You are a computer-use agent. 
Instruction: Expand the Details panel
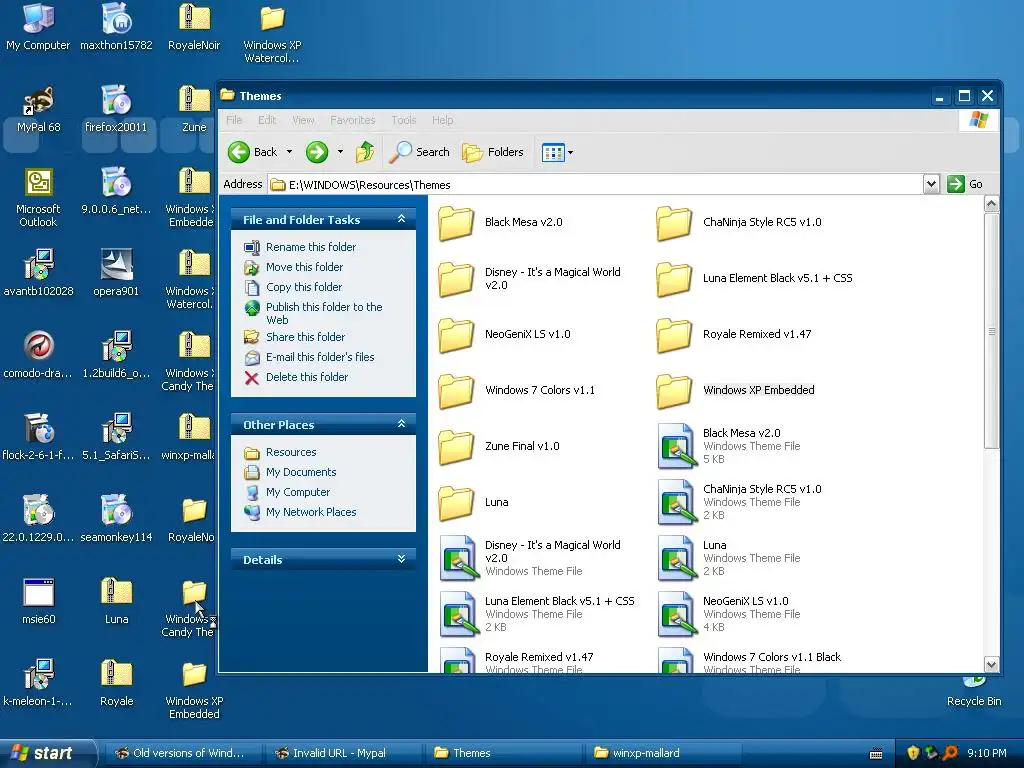click(402, 559)
